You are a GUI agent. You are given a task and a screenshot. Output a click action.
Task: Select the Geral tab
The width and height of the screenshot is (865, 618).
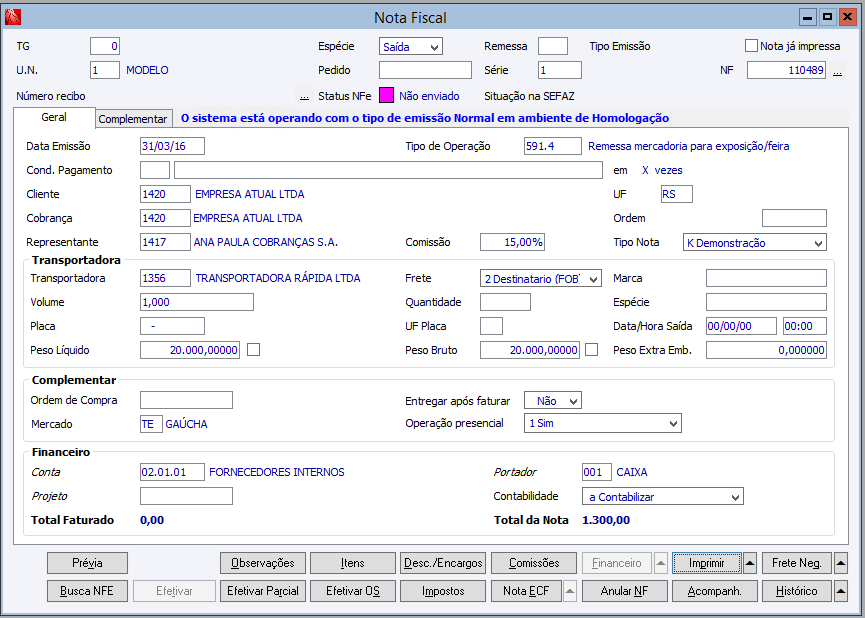pyautogui.click(x=54, y=118)
